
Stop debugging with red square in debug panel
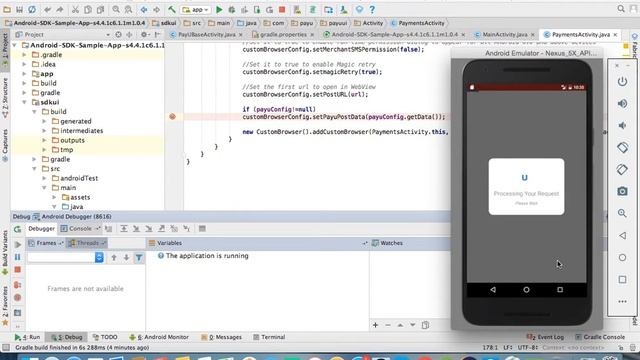click(18, 270)
